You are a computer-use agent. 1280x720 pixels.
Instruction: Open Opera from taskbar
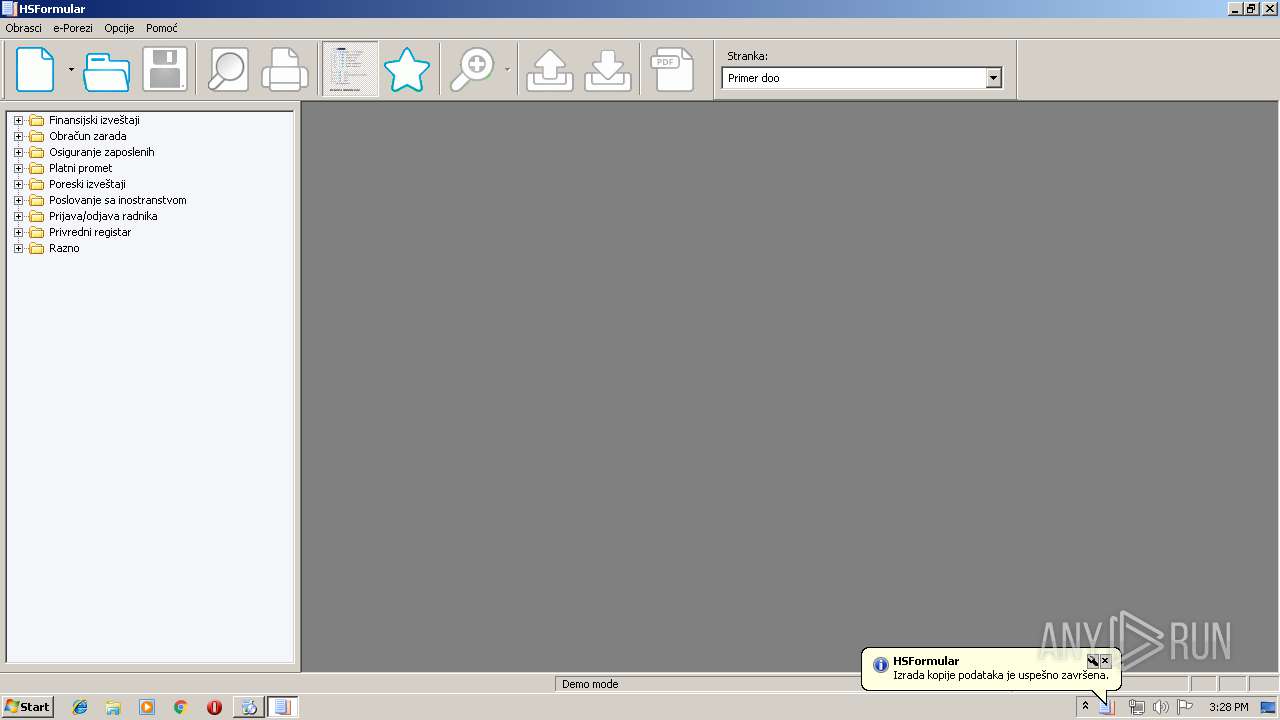[x=214, y=707]
